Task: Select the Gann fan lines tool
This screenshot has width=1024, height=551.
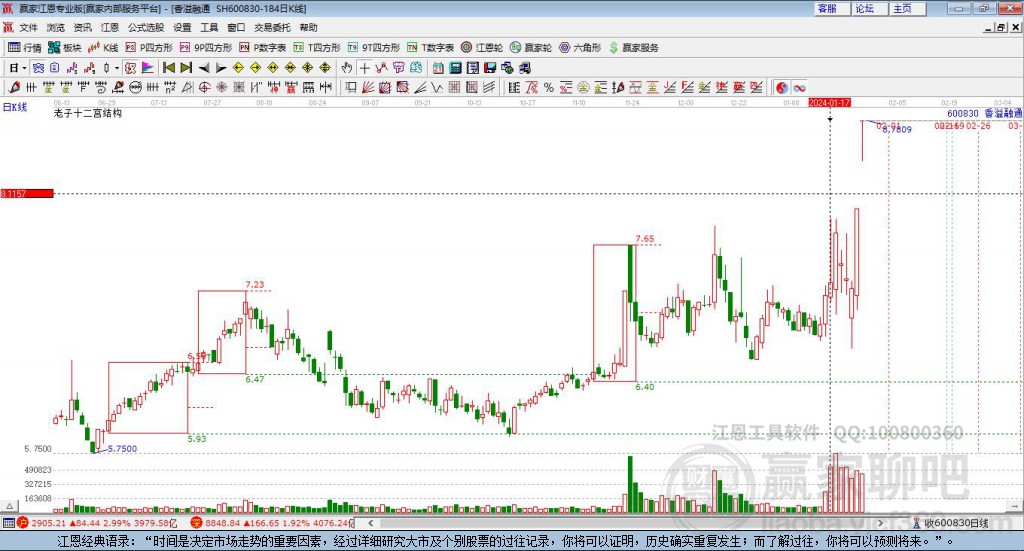Action: 368,87
